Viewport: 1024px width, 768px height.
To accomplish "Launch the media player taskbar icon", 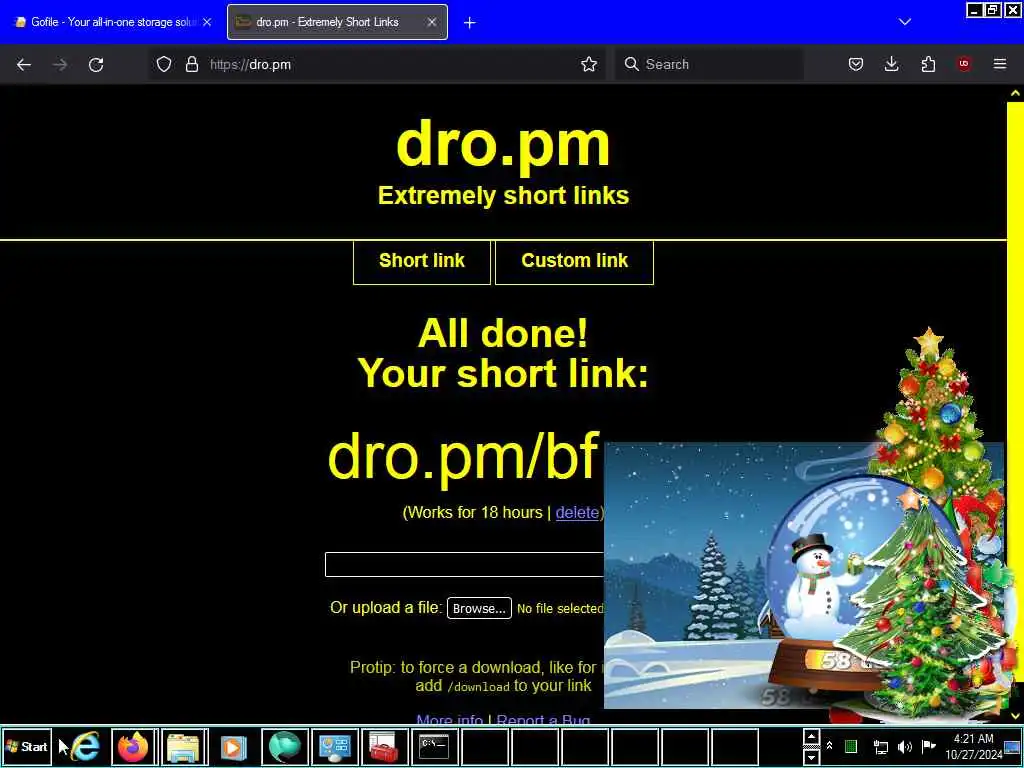I will [233, 746].
